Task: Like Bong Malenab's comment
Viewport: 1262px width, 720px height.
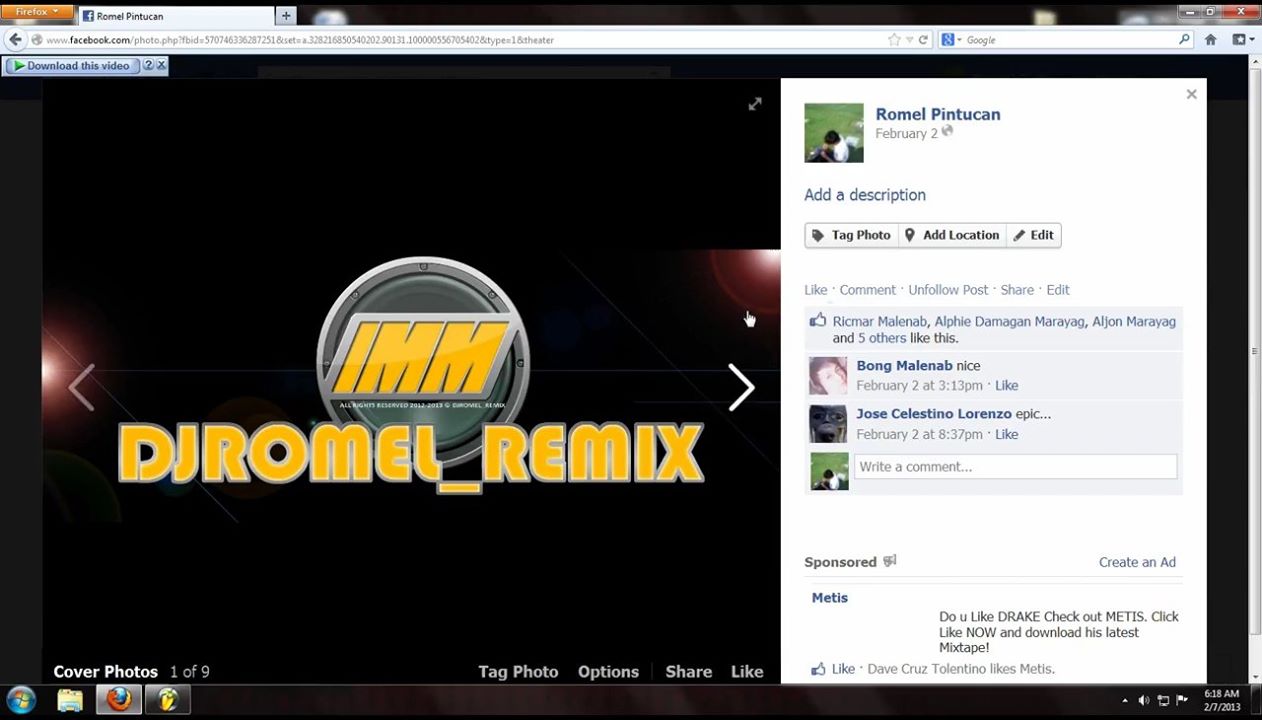Action: (x=1007, y=385)
